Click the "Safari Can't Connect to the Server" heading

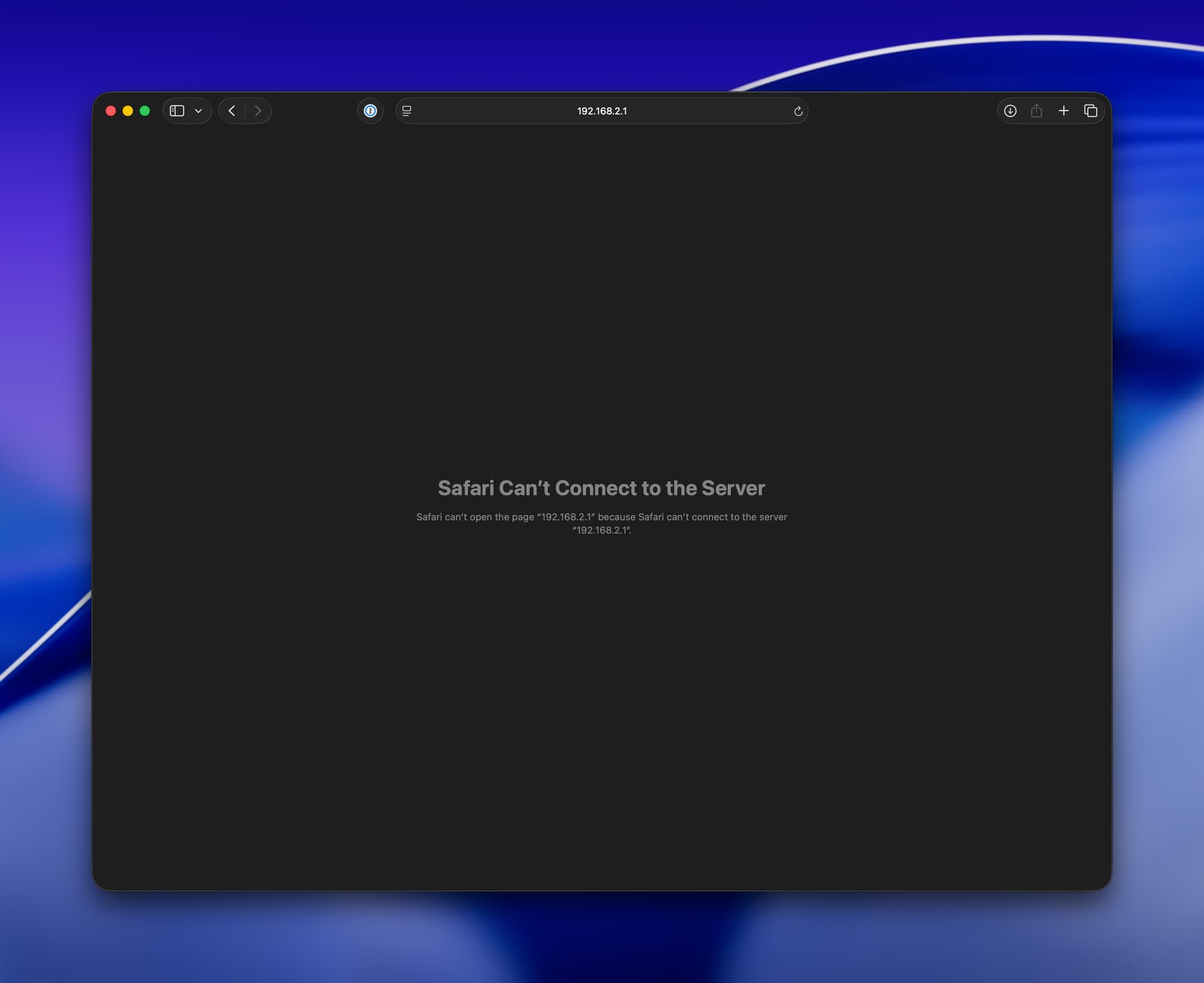(x=601, y=488)
